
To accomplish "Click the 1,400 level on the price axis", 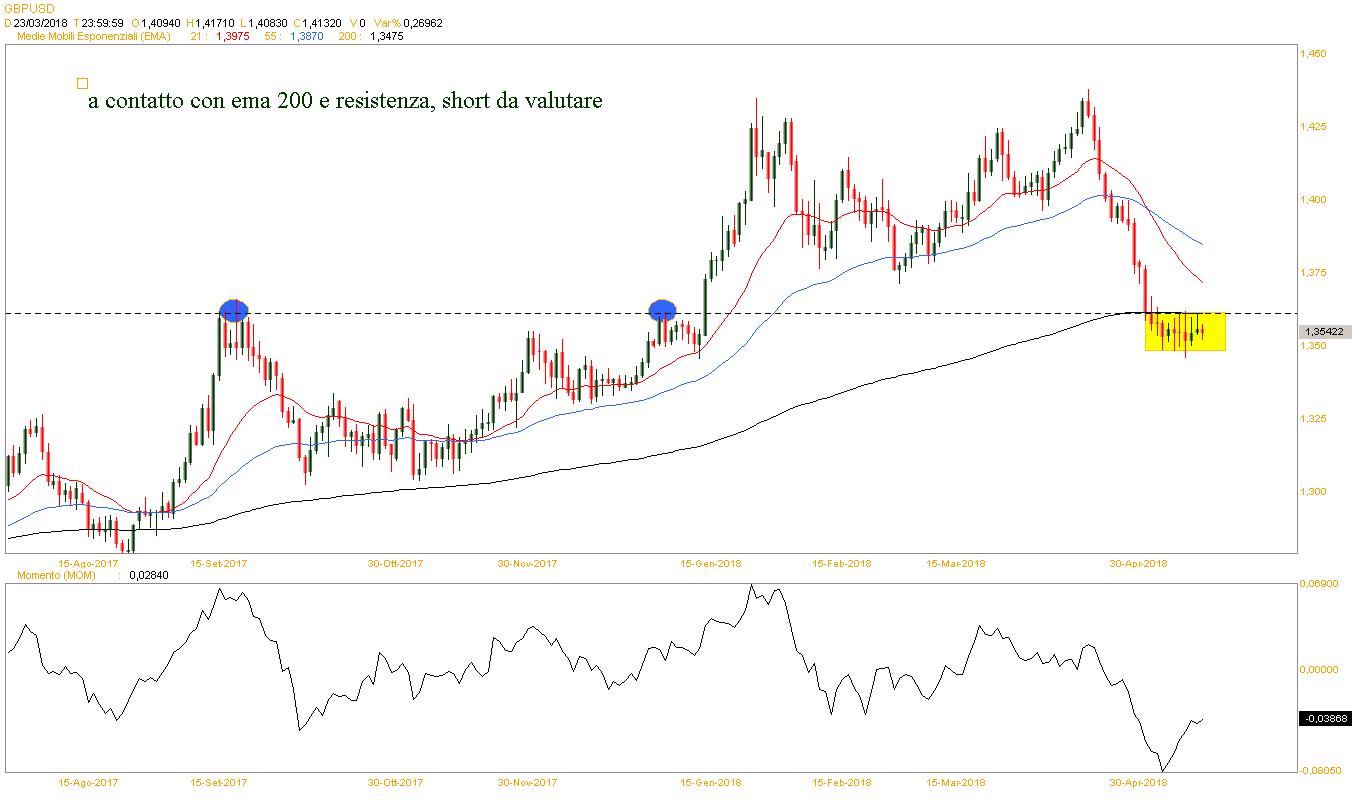I will pyautogui.click(x=1312, y=200).
